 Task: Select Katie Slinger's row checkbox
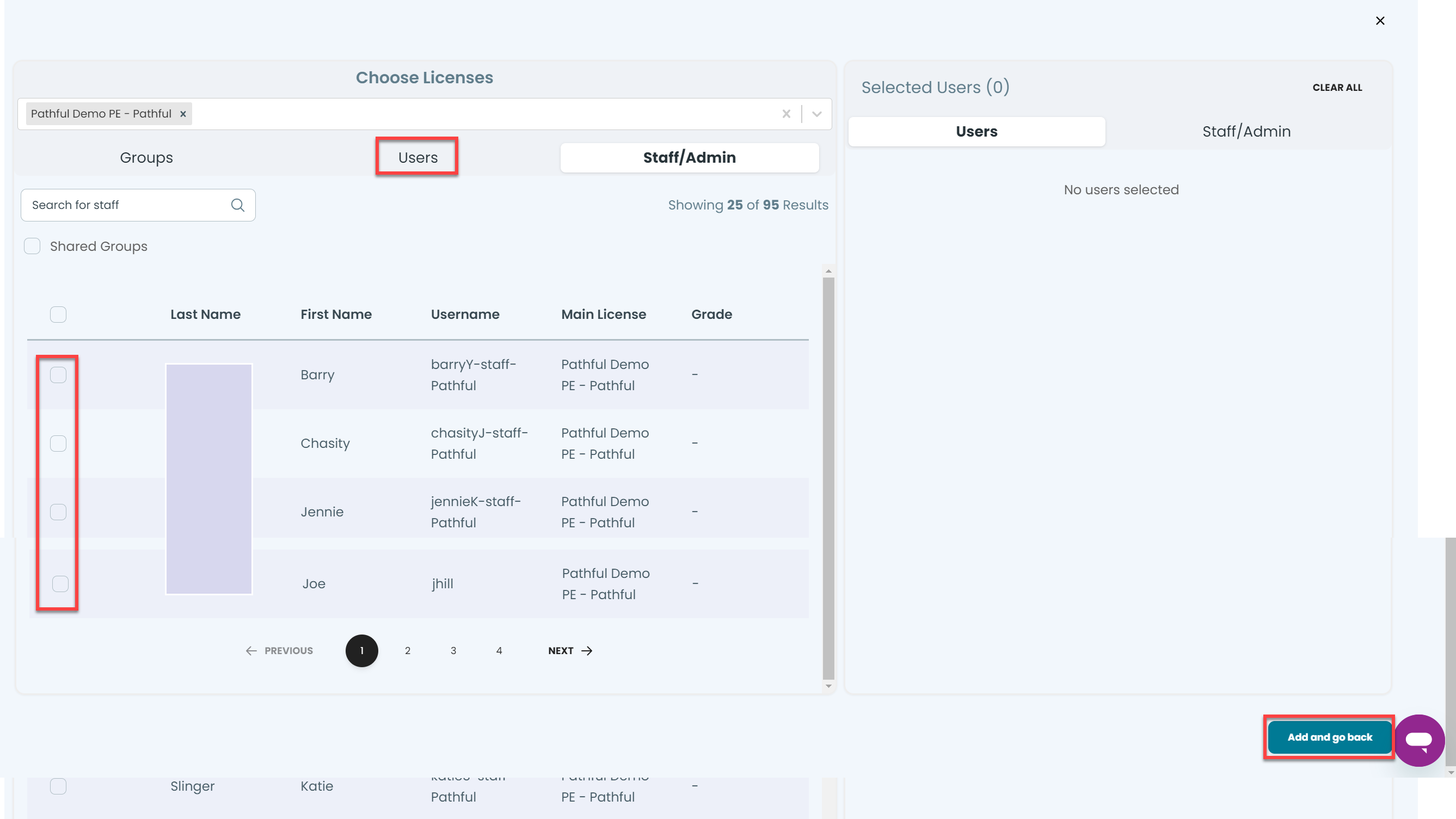58,786
